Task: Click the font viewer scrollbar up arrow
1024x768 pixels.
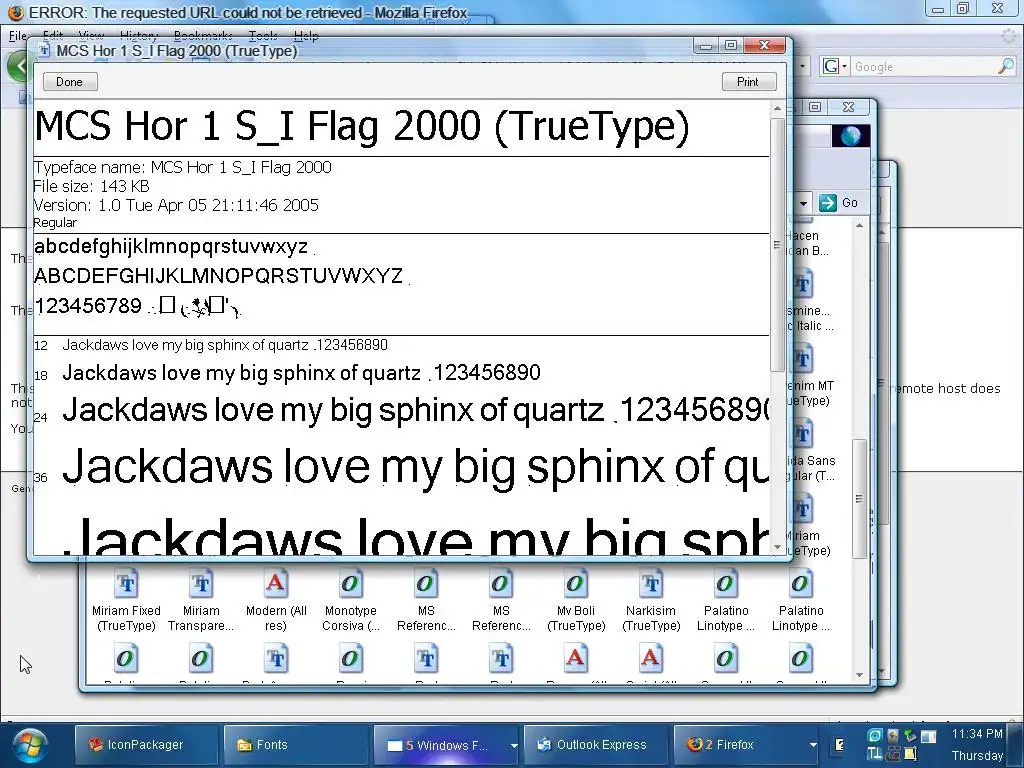Action: coord(777,109)
